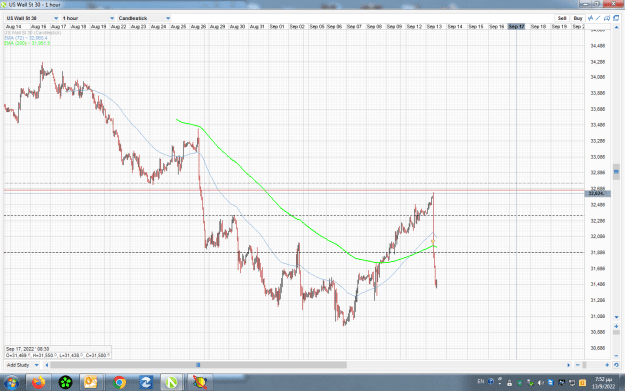
Task: Open Outlook from the taskbar
Action: click(x=91, y=383)
